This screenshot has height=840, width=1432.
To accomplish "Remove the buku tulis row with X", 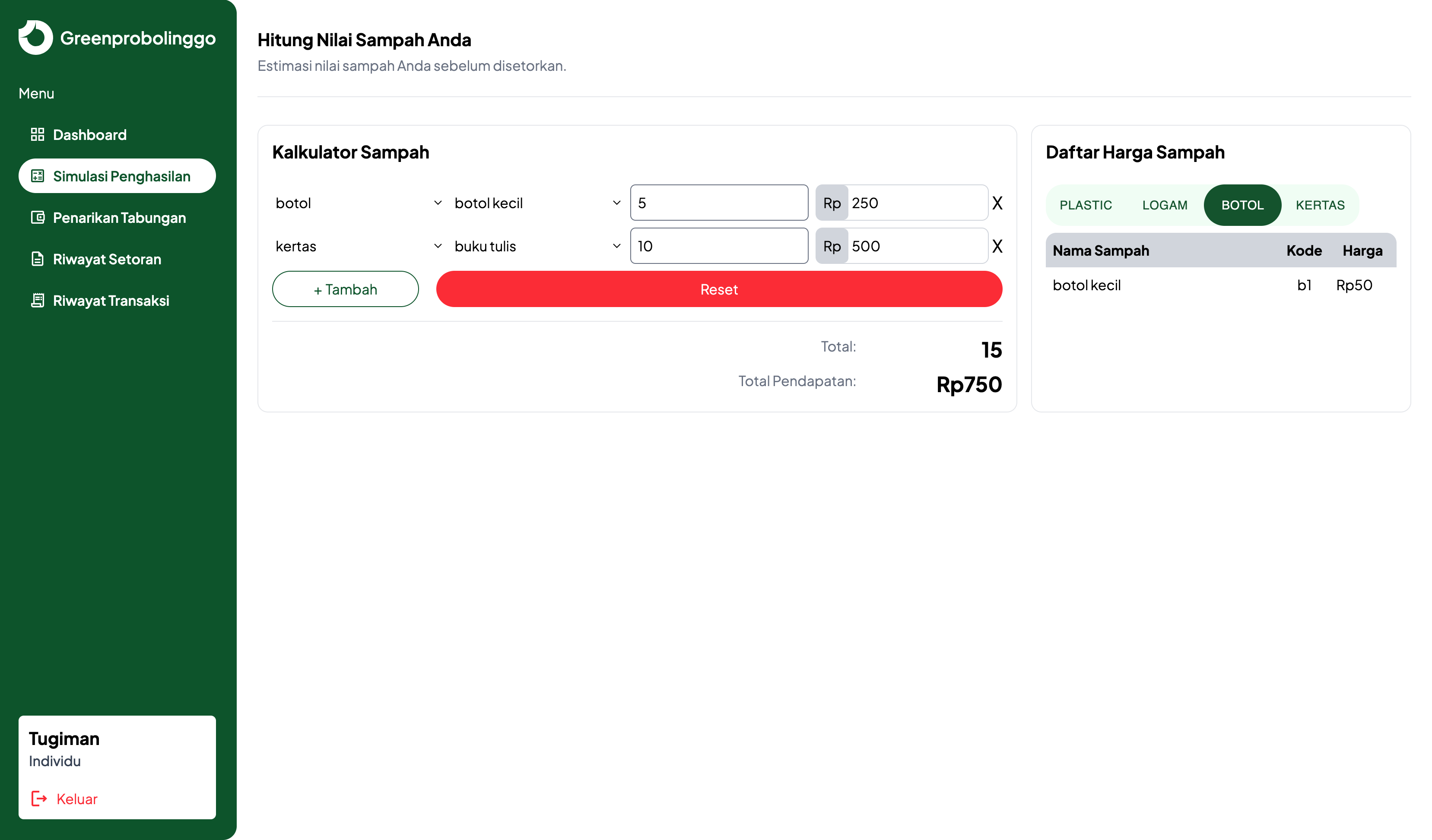I will pos(997,247).
